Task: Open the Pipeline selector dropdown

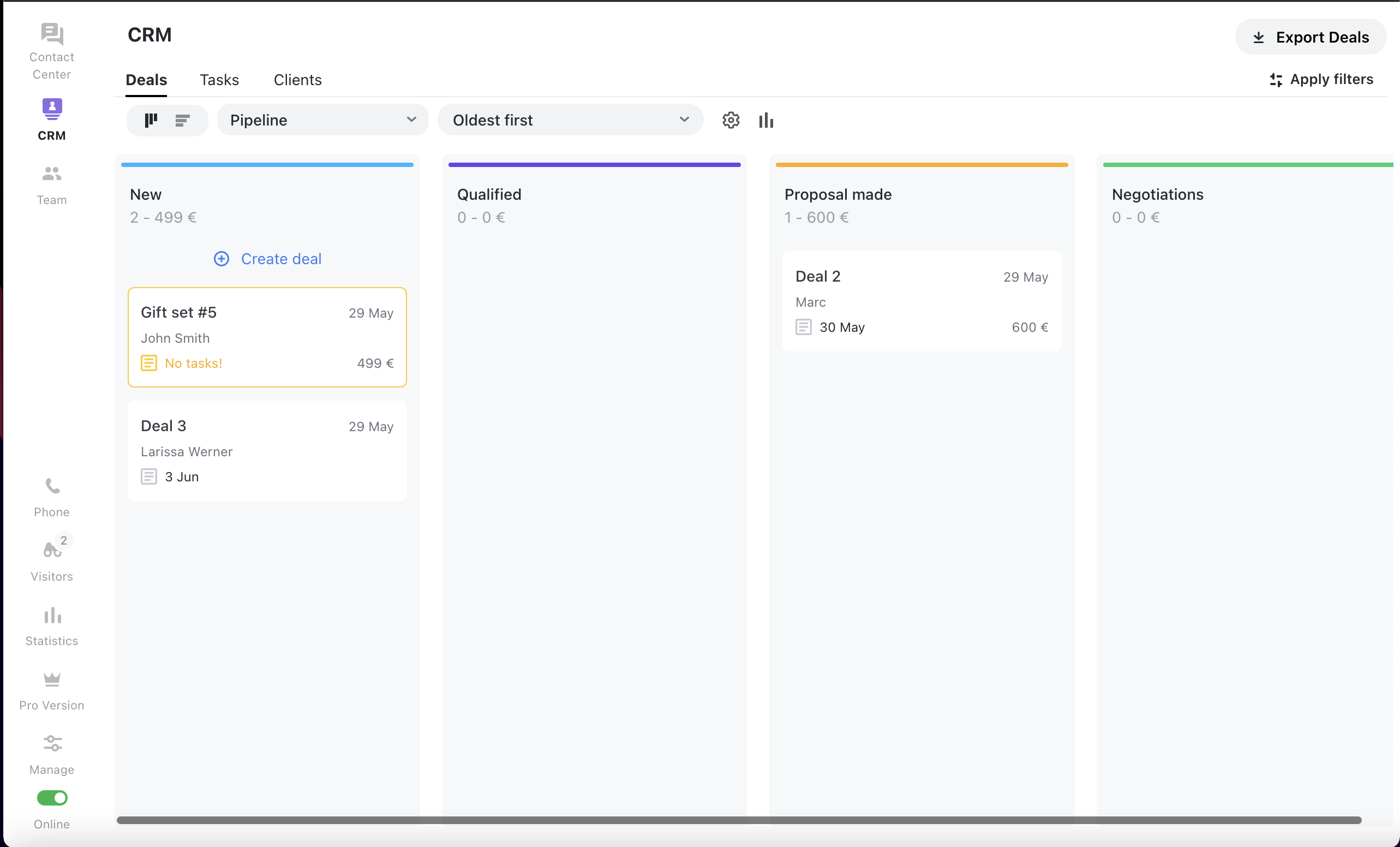Action: coord(322,120)
